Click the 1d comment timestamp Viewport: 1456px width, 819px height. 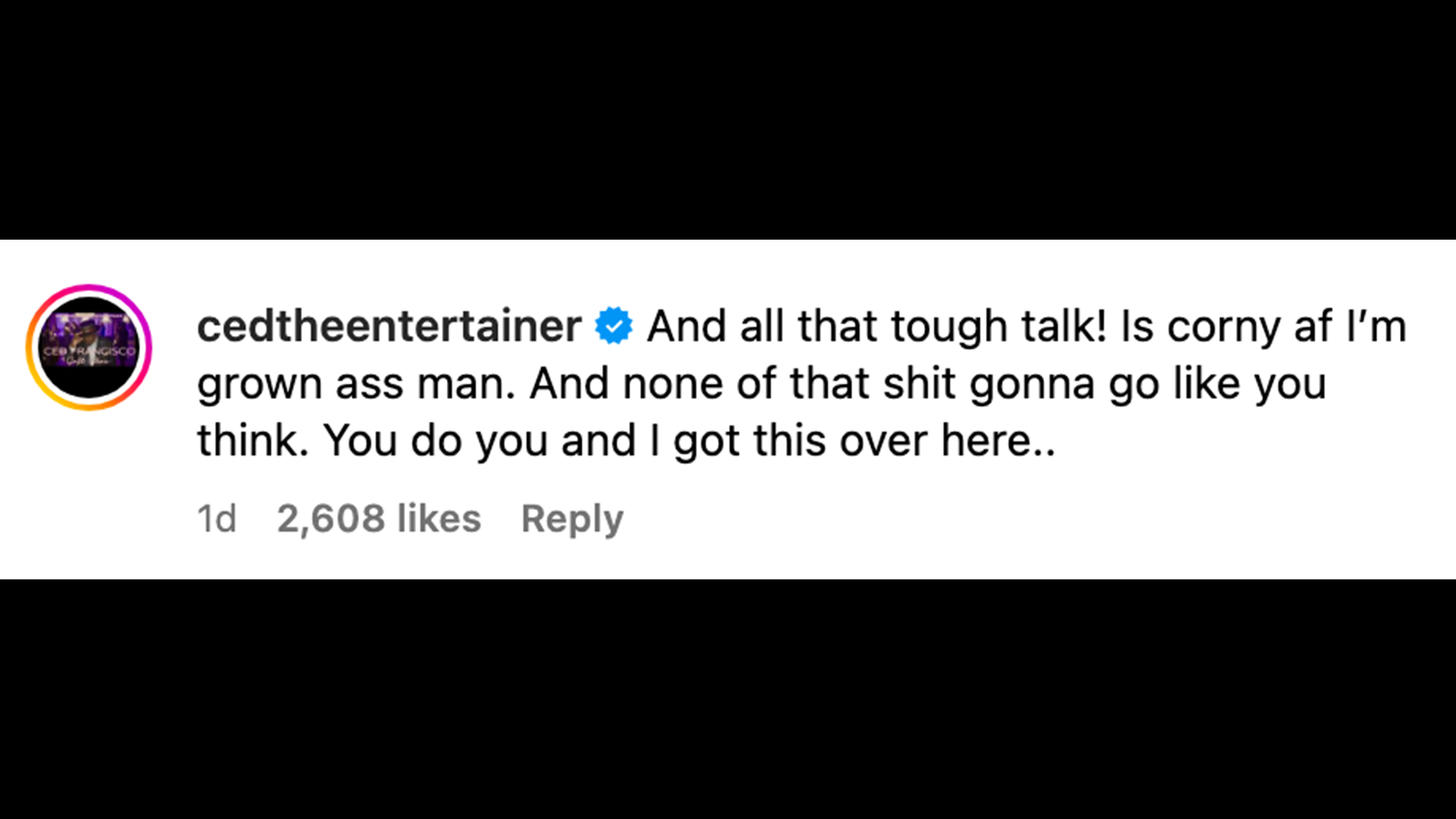[x=216, y=519]
